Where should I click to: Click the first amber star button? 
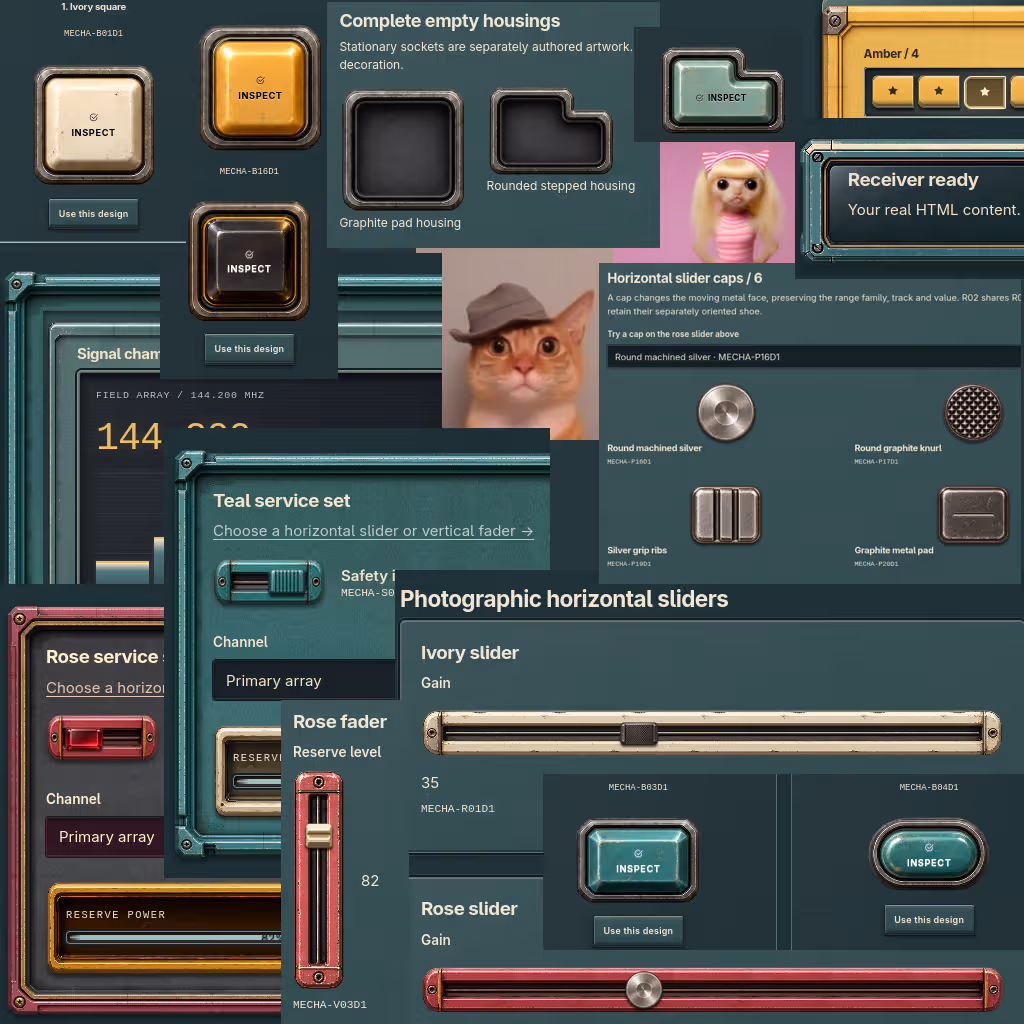(x=892, y=91)
